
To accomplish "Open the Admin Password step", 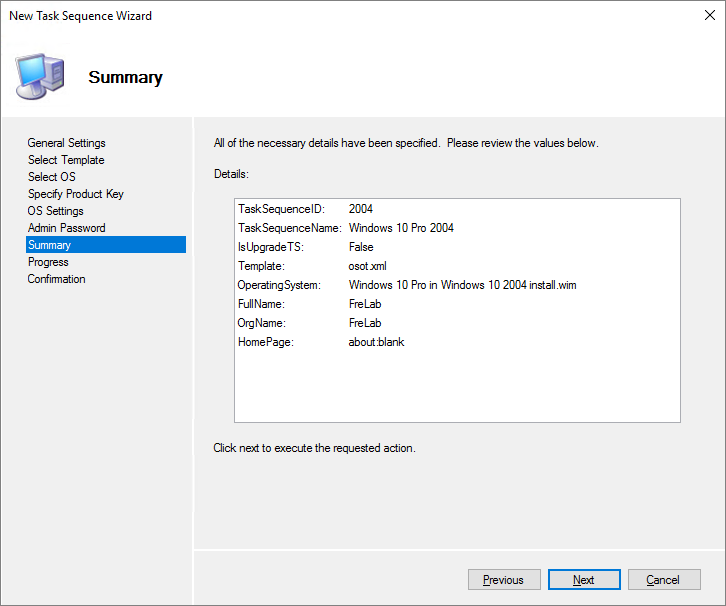I will coord(66,228).
